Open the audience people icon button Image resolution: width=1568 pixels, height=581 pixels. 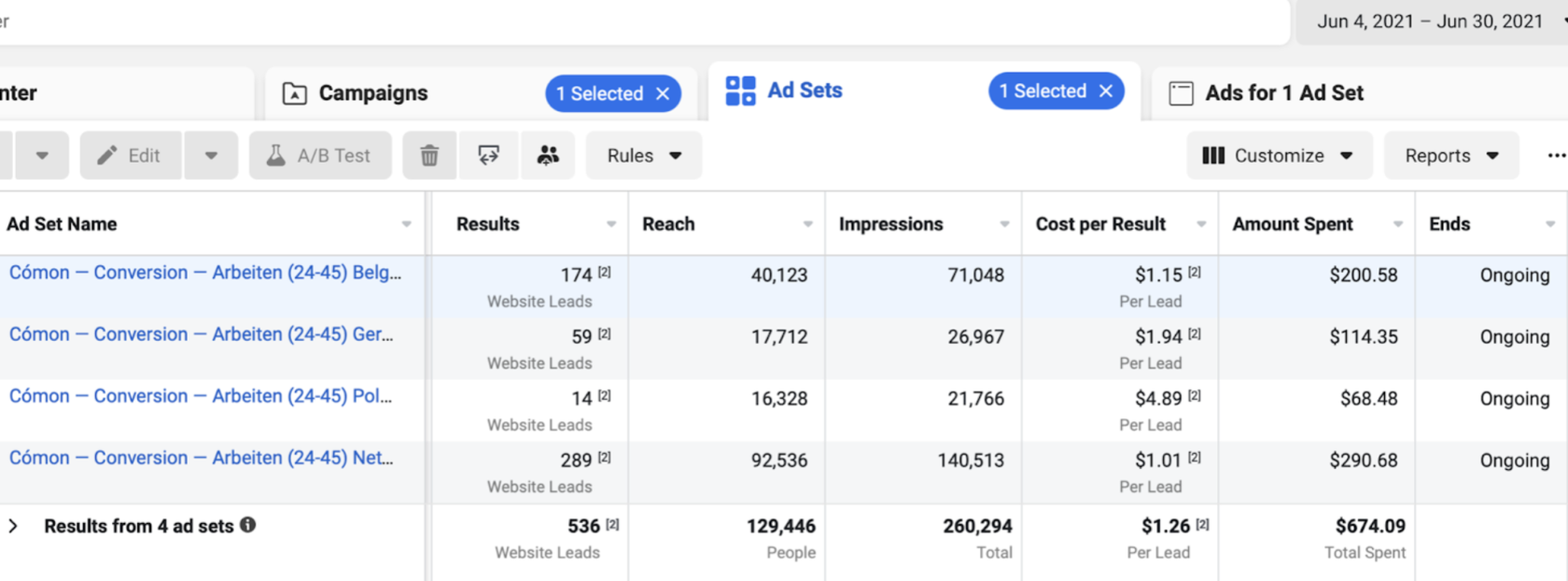tap(548, 155)
